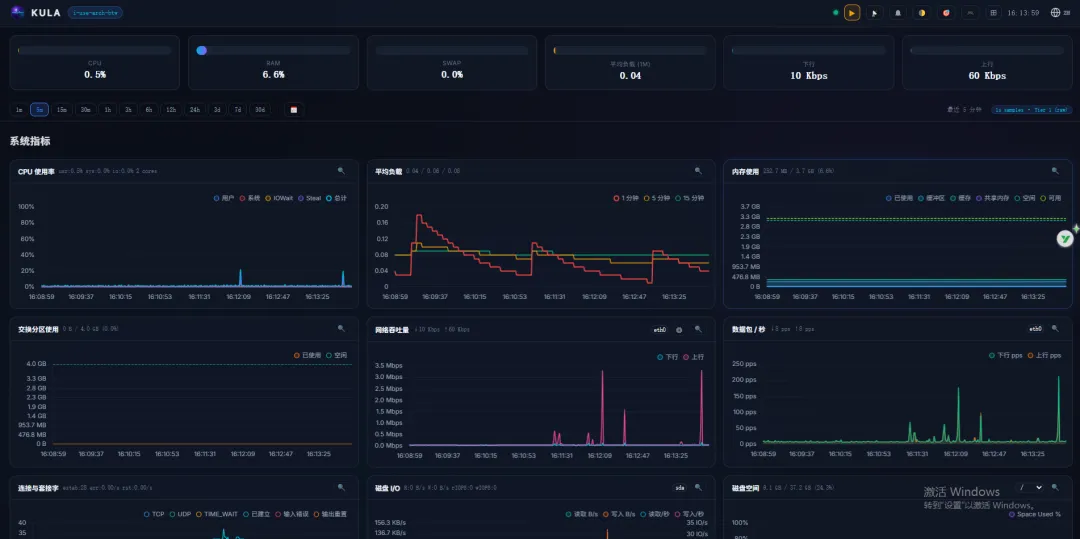
Task: Click the 平均负载 (1M) 0.04 card
Action: click(630, 63)
